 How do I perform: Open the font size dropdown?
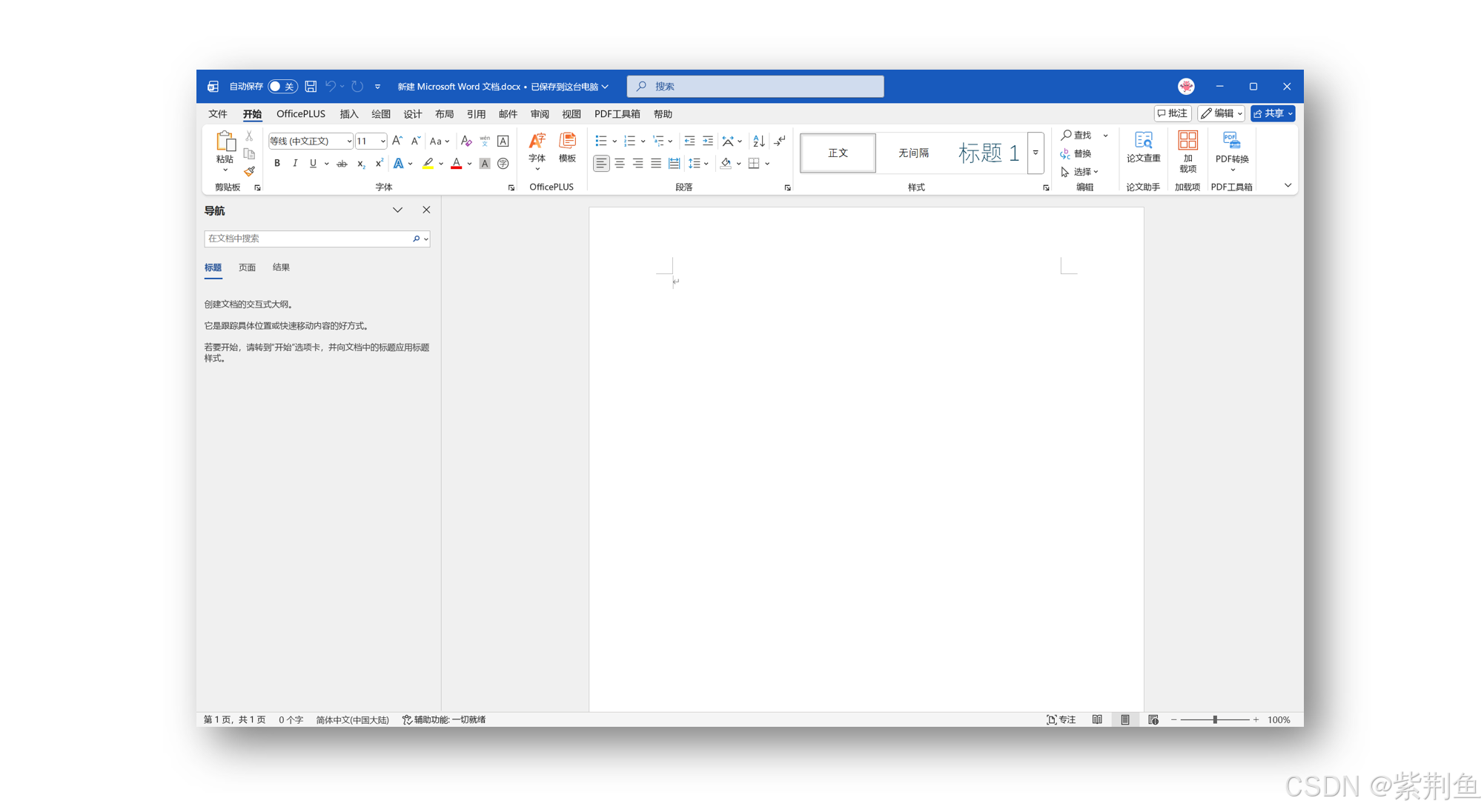[x=382, y=141]
